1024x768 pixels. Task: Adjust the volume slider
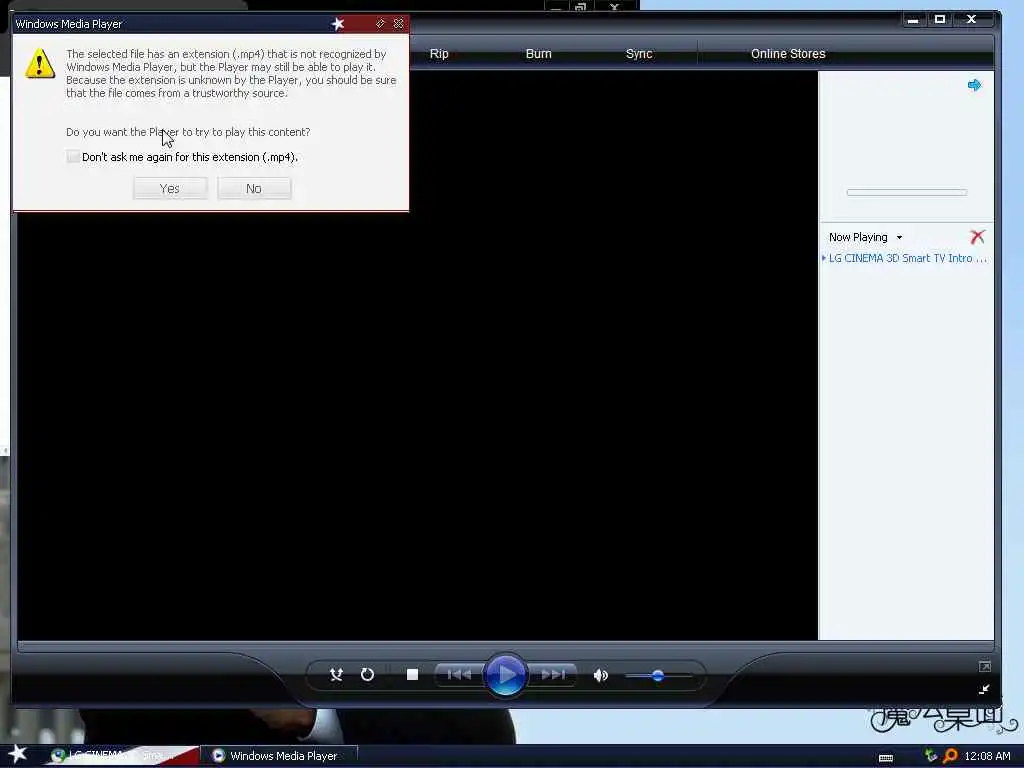click(658, 675)
